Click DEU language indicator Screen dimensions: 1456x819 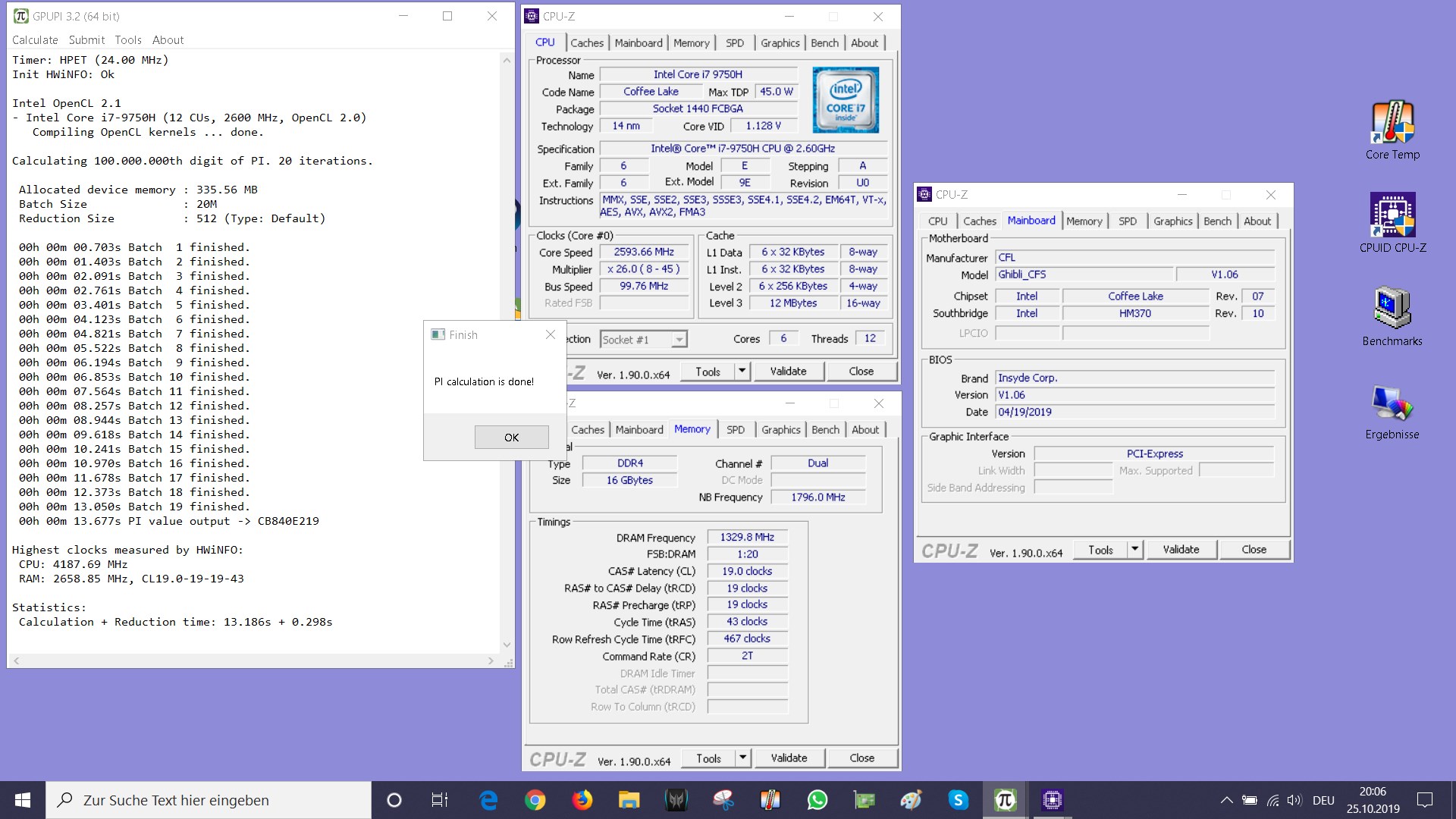coord(1323,800)
